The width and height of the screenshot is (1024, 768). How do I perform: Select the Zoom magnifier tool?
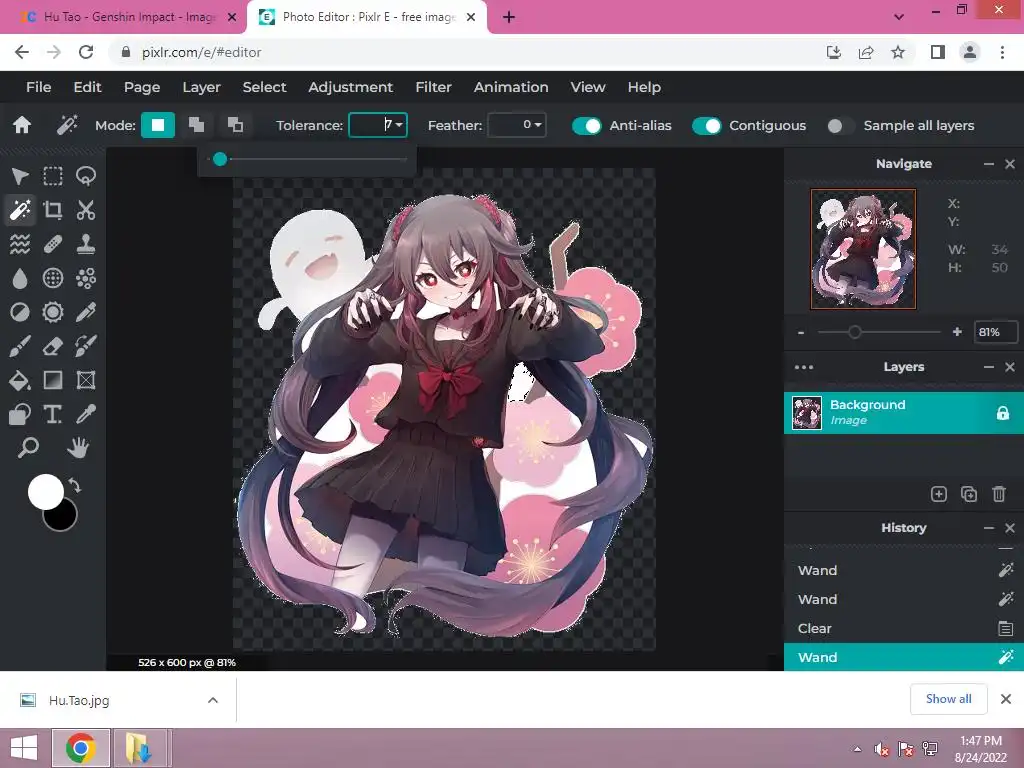27,448
